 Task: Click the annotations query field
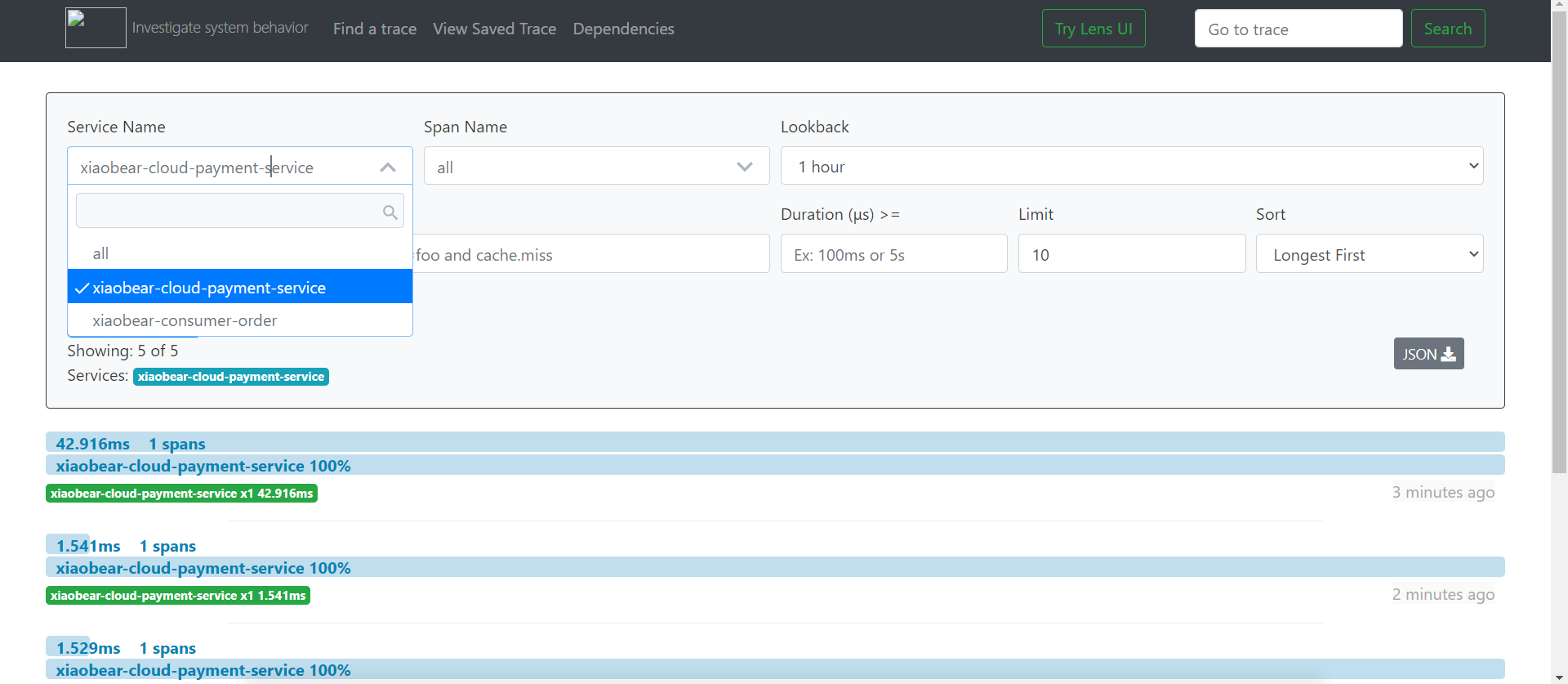tap(591, 254)
